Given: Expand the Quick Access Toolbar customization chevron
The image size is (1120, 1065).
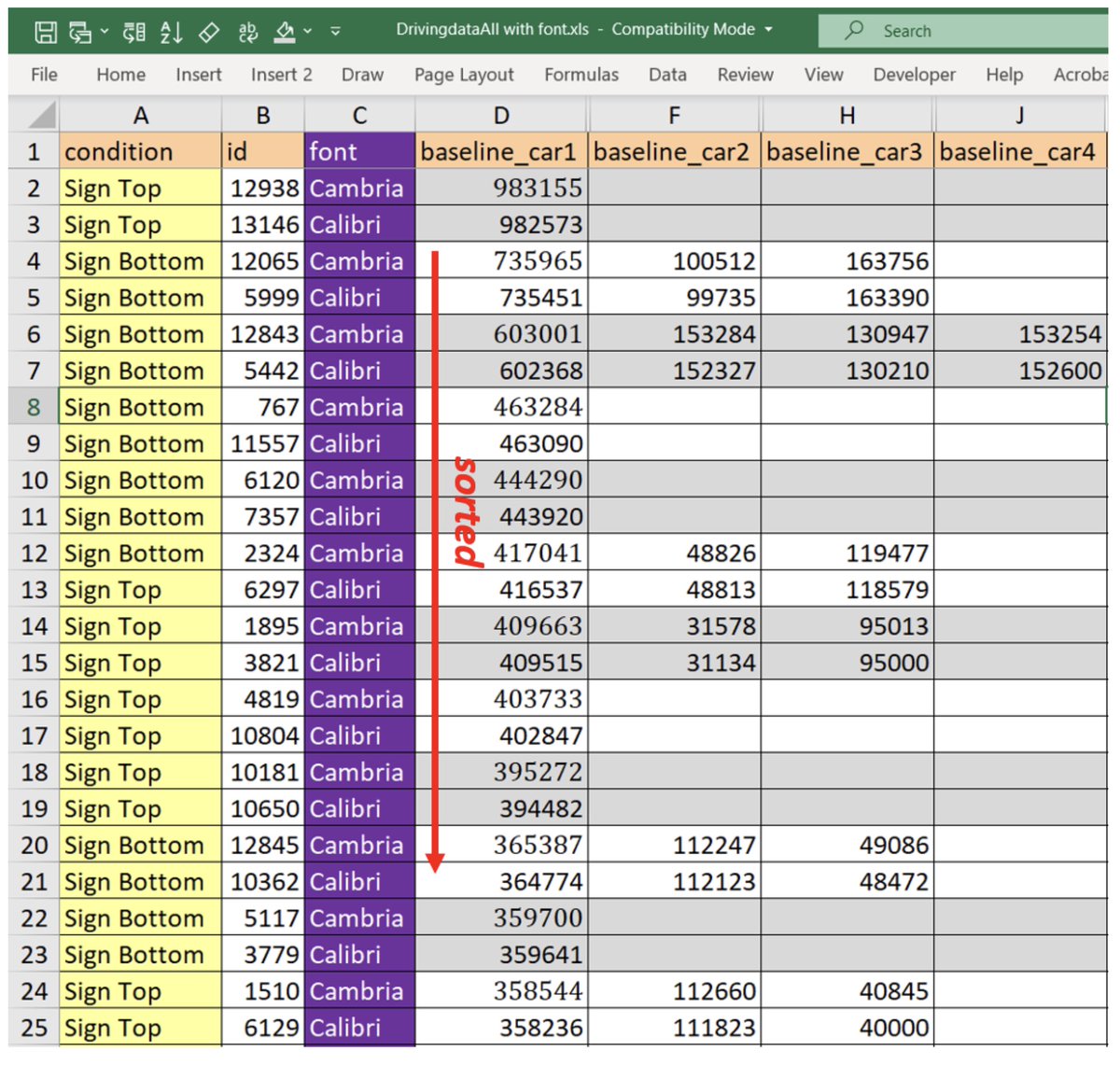Looking at the screenshot, I should pos(335,31).
